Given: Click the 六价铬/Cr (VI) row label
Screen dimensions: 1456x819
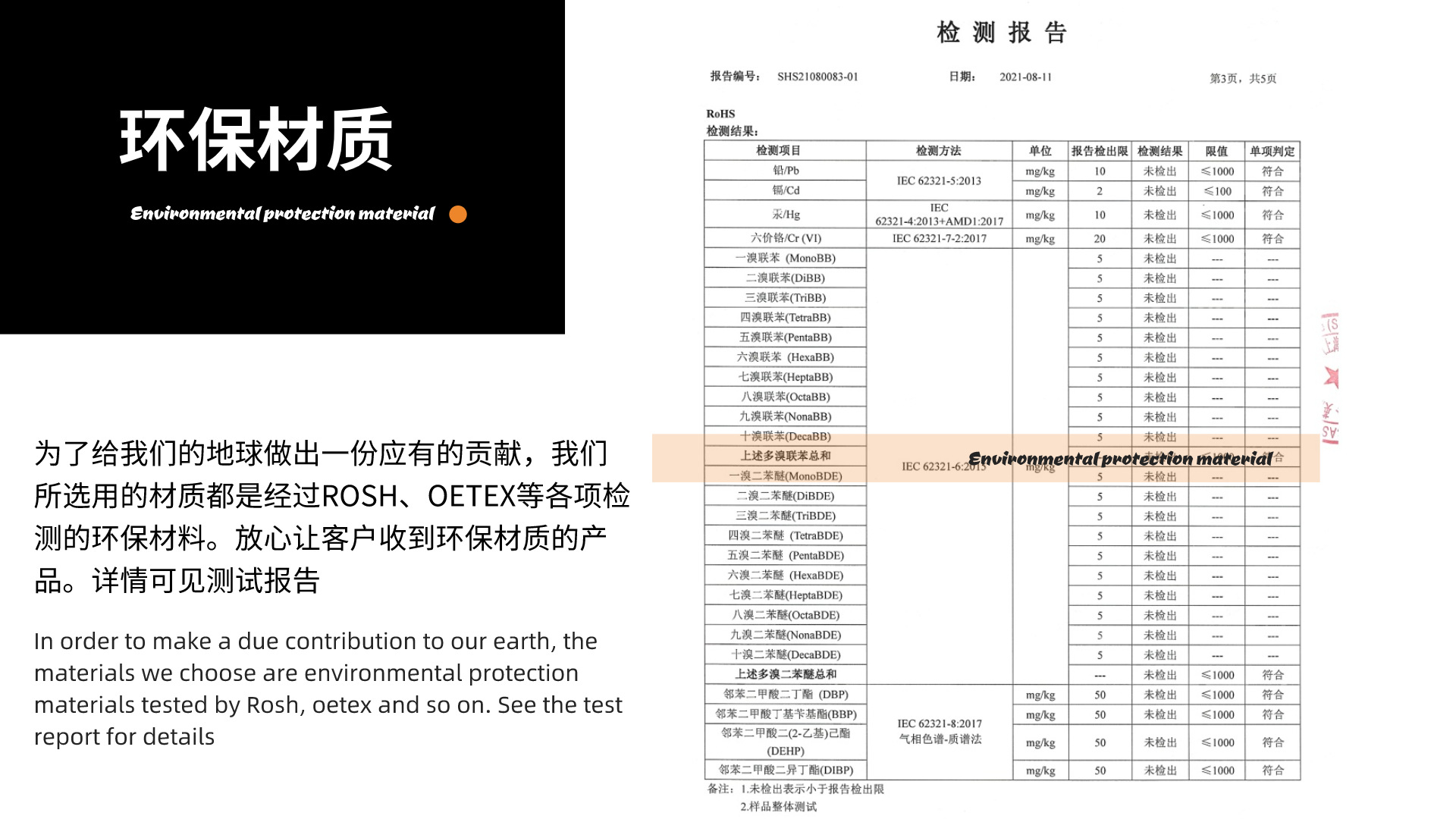Looking at the screenshot, I should click(x=786, y=238).
